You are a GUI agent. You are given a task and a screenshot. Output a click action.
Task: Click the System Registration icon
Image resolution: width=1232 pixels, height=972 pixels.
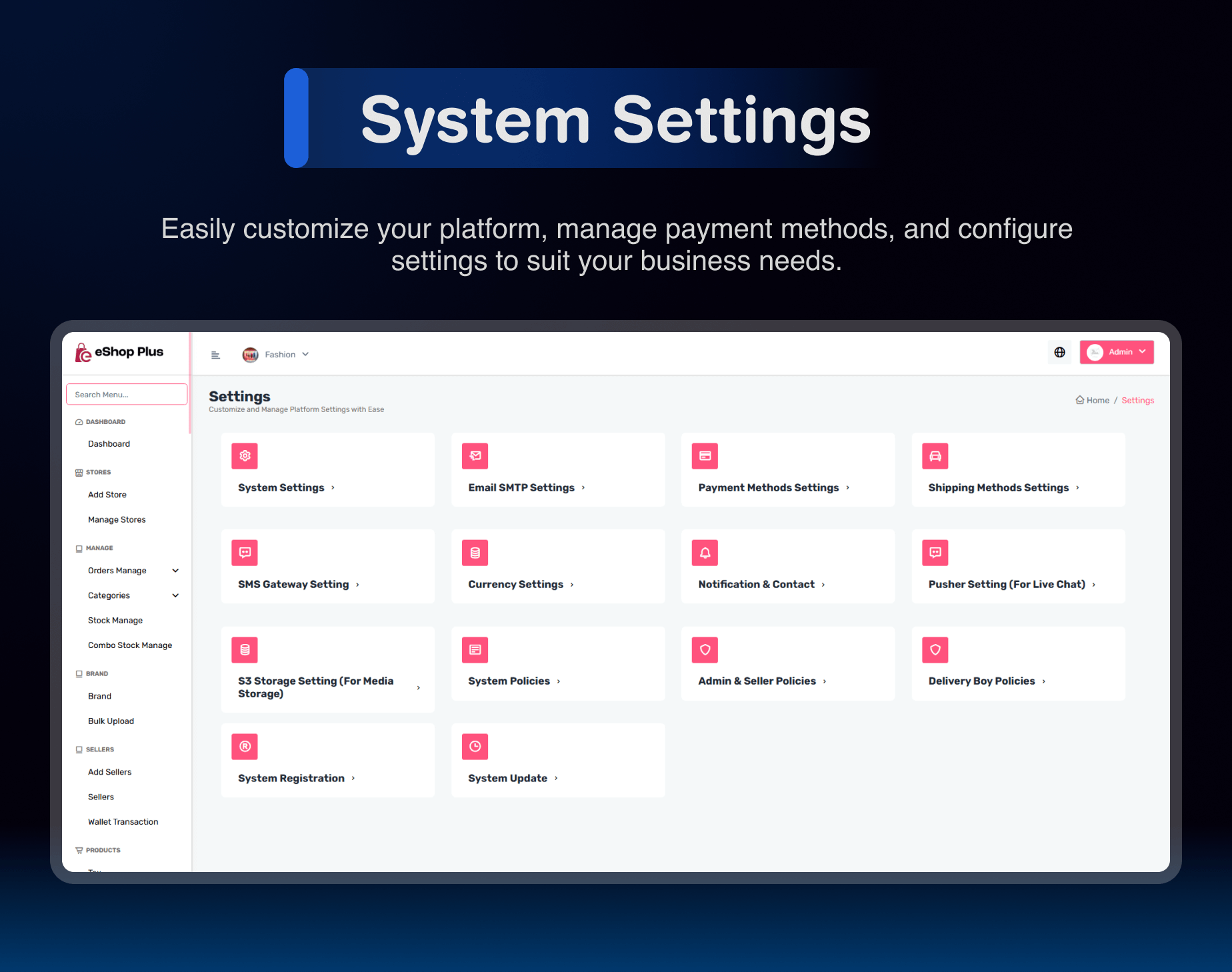pyautogui.click(x=245, y=747)
